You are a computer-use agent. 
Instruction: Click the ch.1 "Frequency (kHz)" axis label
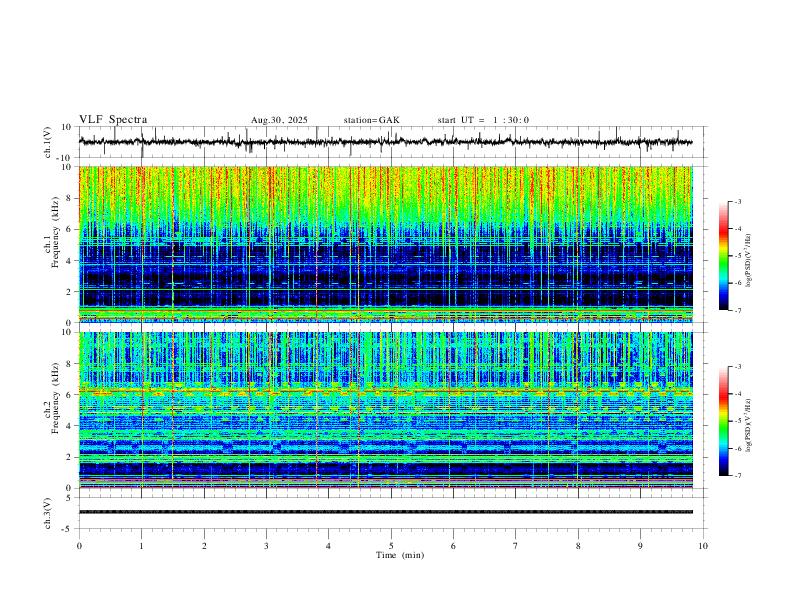pos(53,232)
